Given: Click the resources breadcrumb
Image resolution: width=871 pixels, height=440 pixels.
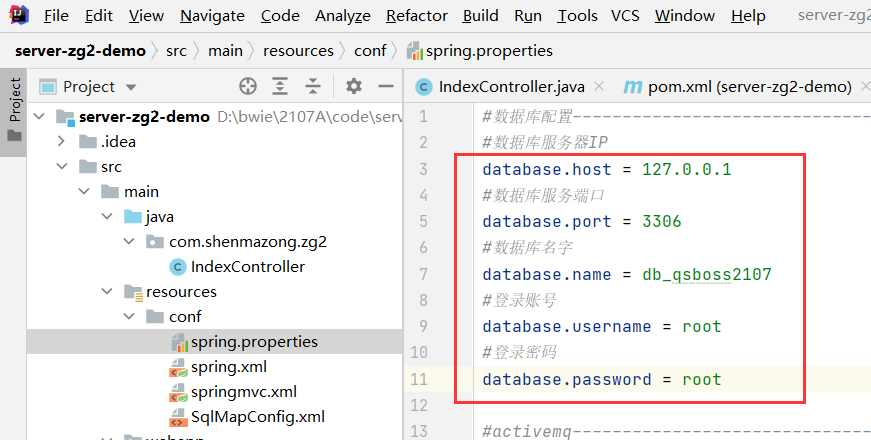Looking at the screenshot, I should click(x=298, y=51).
